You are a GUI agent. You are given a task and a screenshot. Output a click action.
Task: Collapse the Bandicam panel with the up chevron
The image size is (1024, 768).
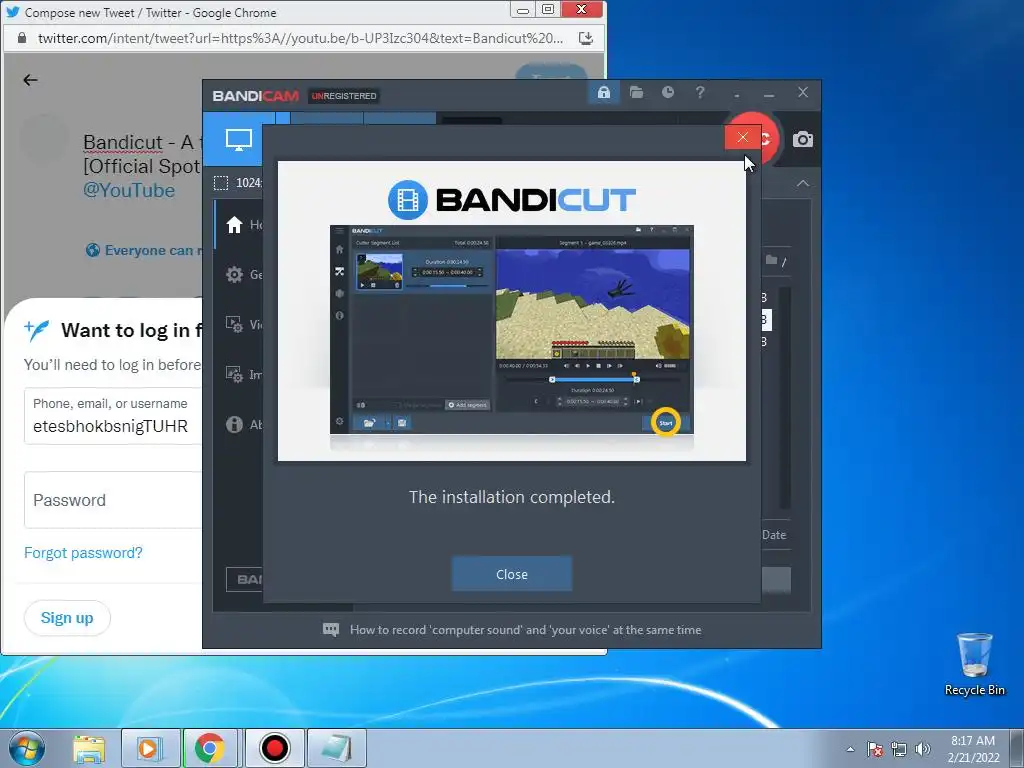pos(803,184)
